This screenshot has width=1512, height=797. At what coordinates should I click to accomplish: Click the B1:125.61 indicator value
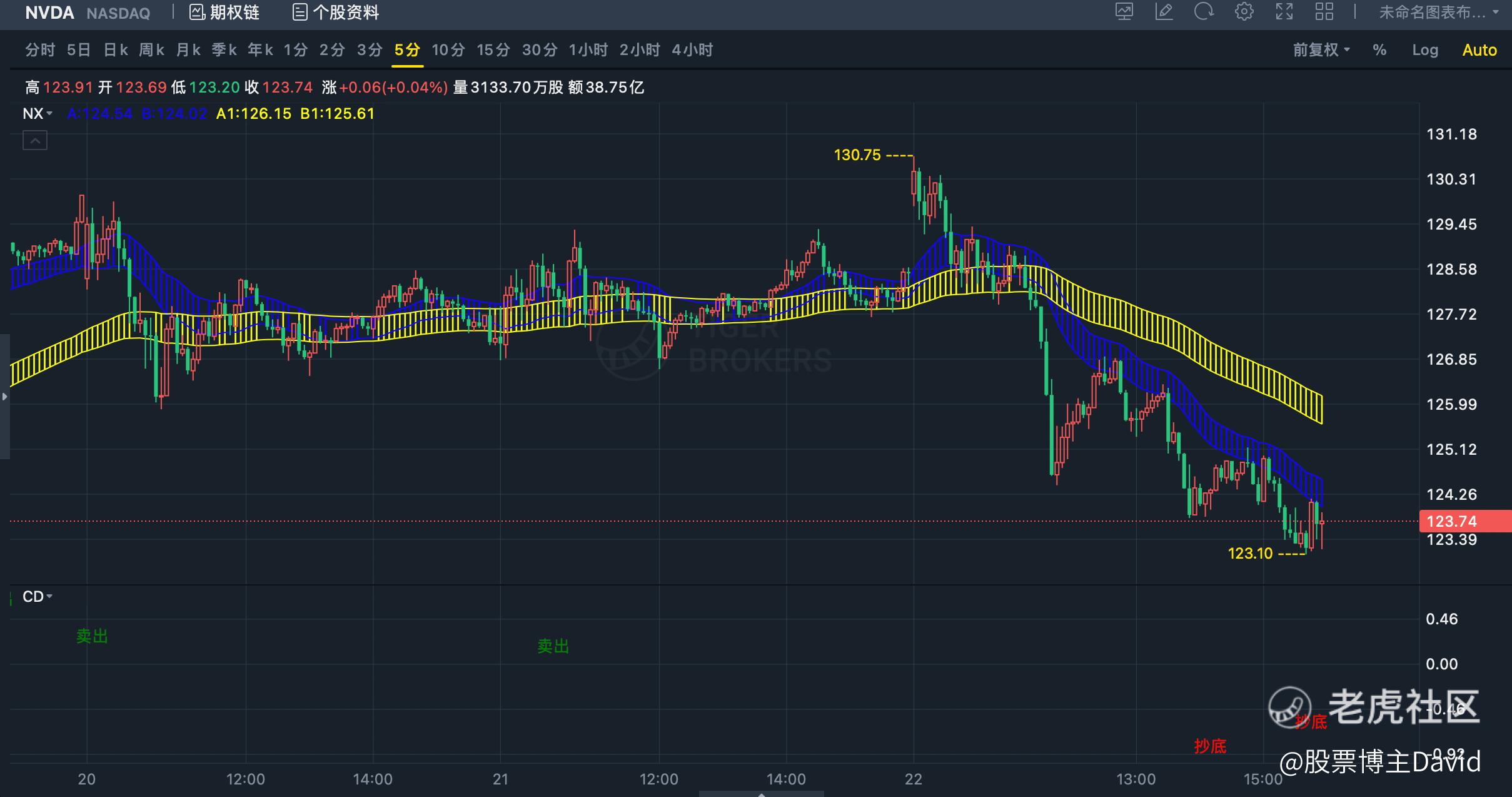click(x=337, y=114)
